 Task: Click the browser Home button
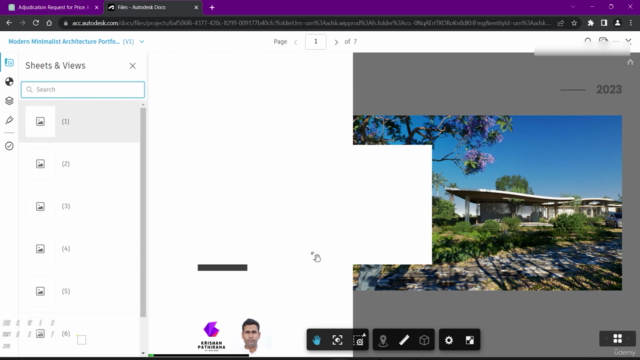[x=49, y=23]
